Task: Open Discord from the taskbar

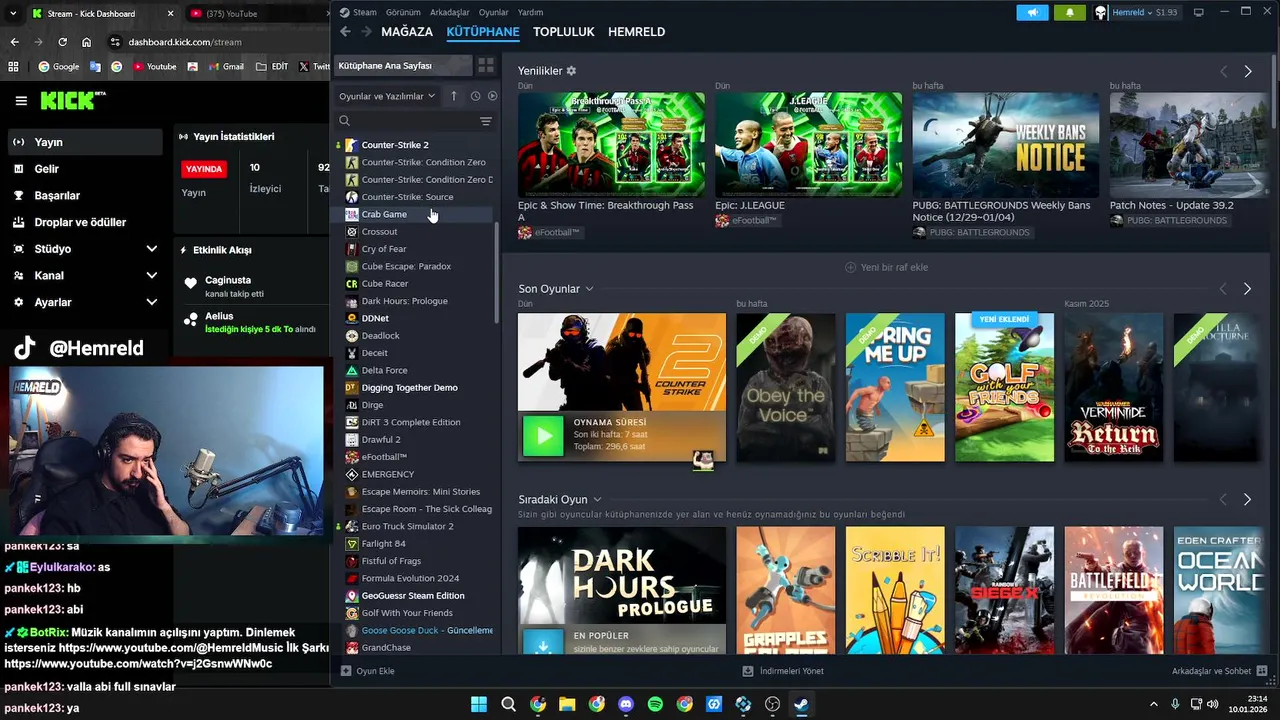Action: click(626, 704)
